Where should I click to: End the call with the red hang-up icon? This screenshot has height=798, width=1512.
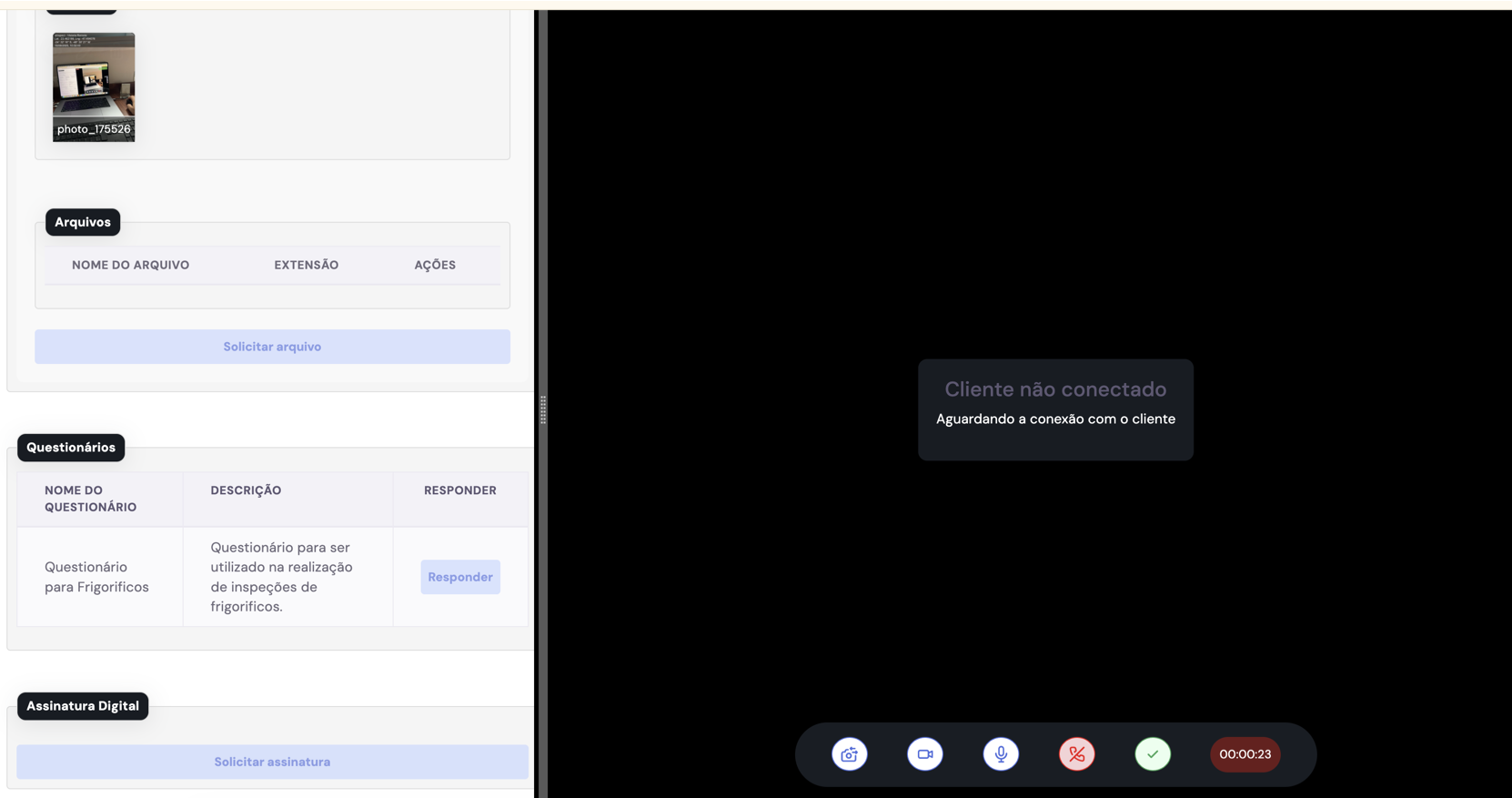(x=1077, y=754)
